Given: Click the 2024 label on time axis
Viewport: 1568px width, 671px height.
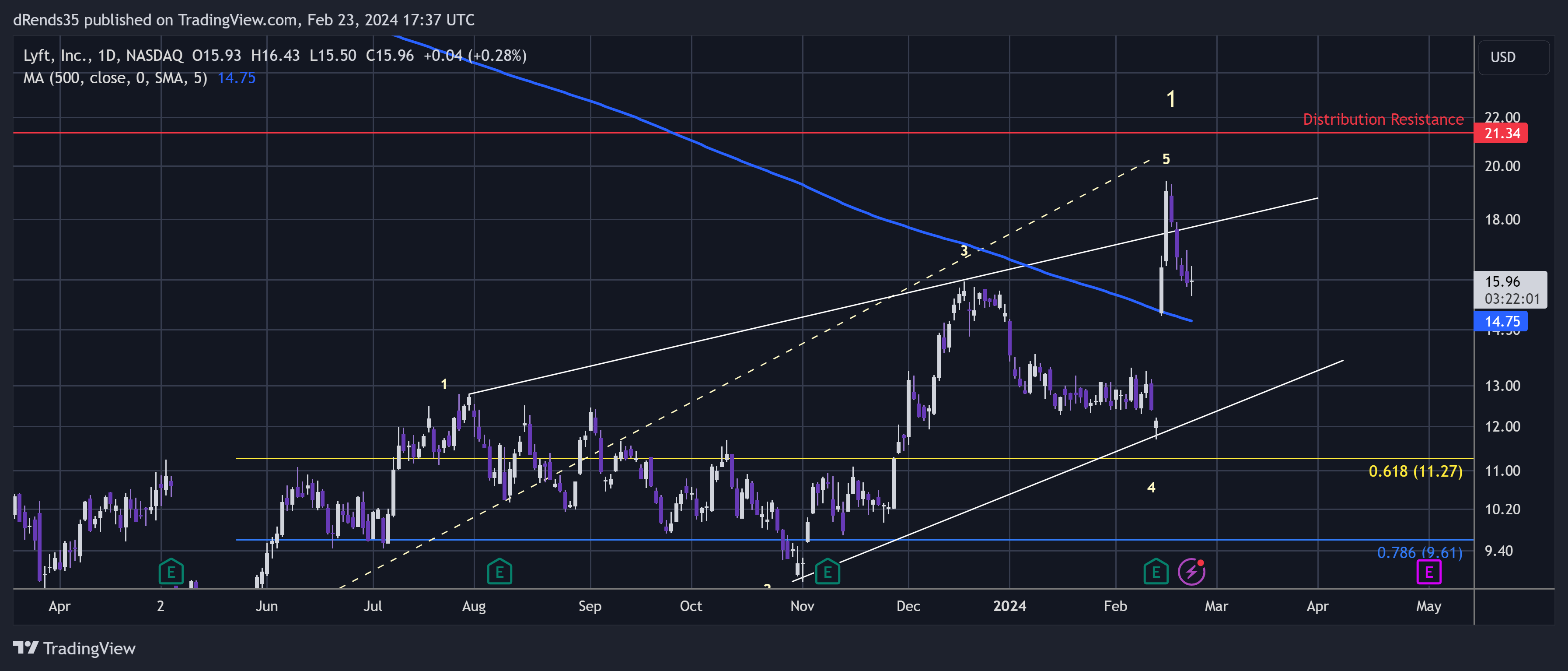Looking at the screenshot, I should tap(1009, 606).
